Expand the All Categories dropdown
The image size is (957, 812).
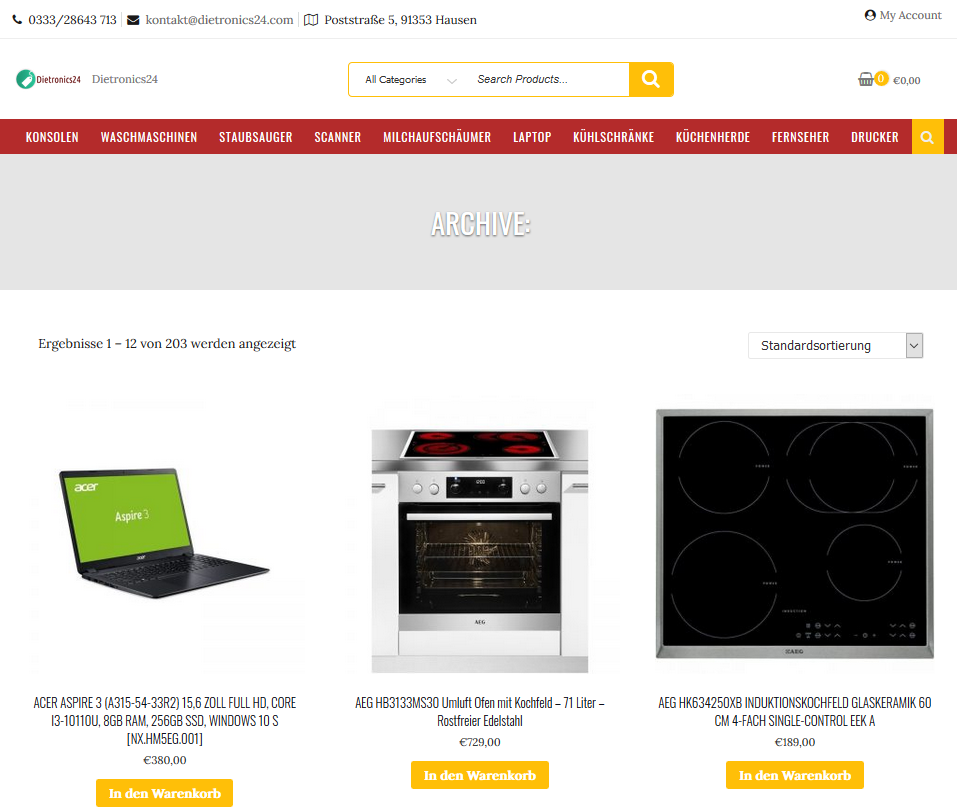click(410, 79)
